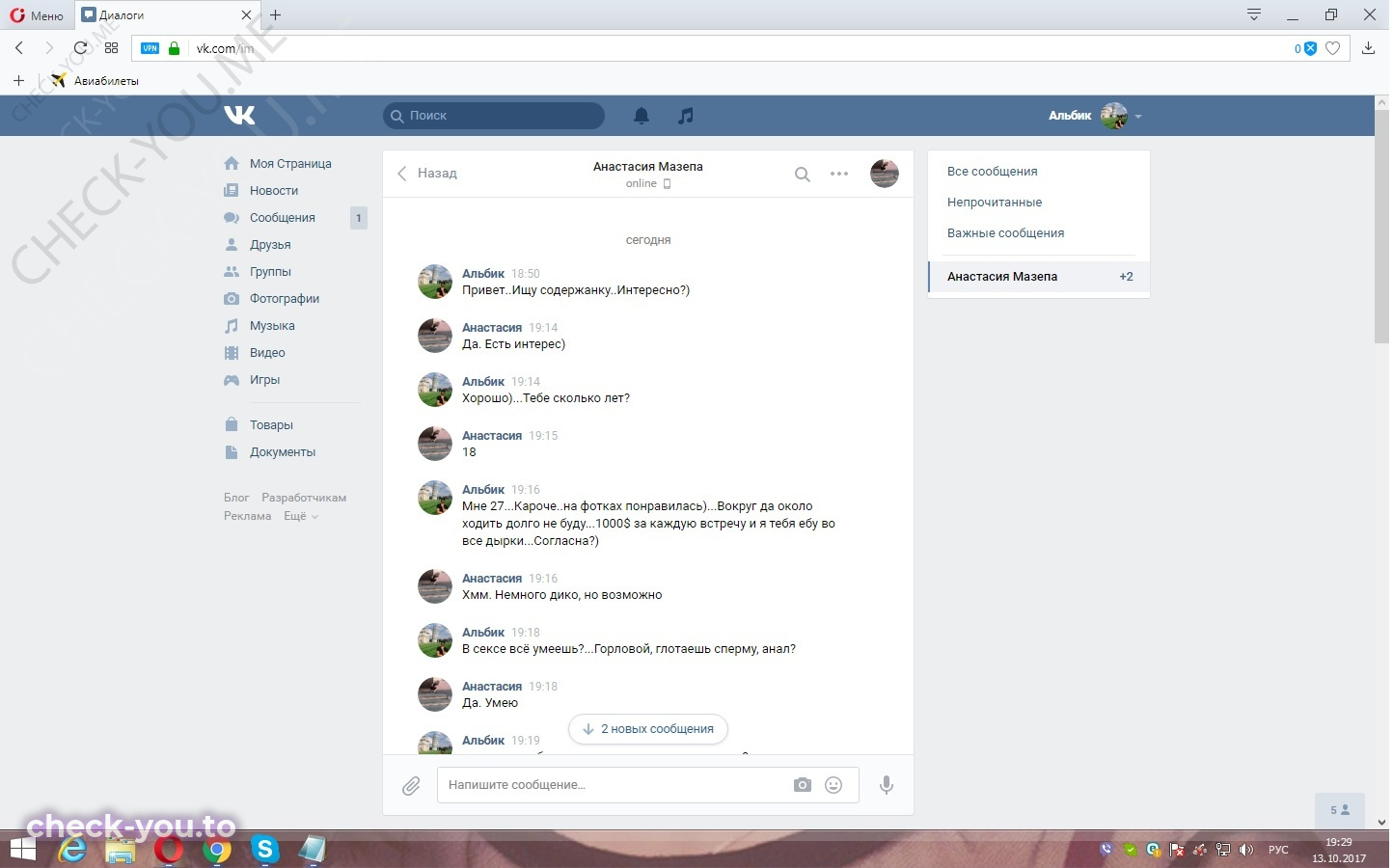Image resolution: width=1393 pixels, height=868 pixels.
Task: Open the notifications bell
Action: (642, 116)
